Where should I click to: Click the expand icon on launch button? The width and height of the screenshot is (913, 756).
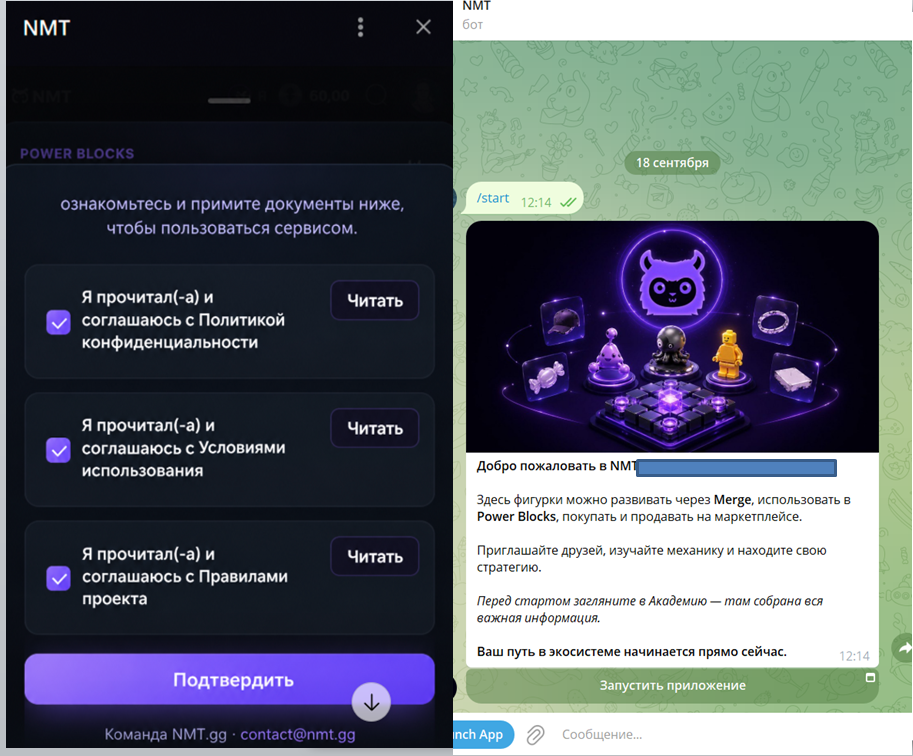[870, 678]
